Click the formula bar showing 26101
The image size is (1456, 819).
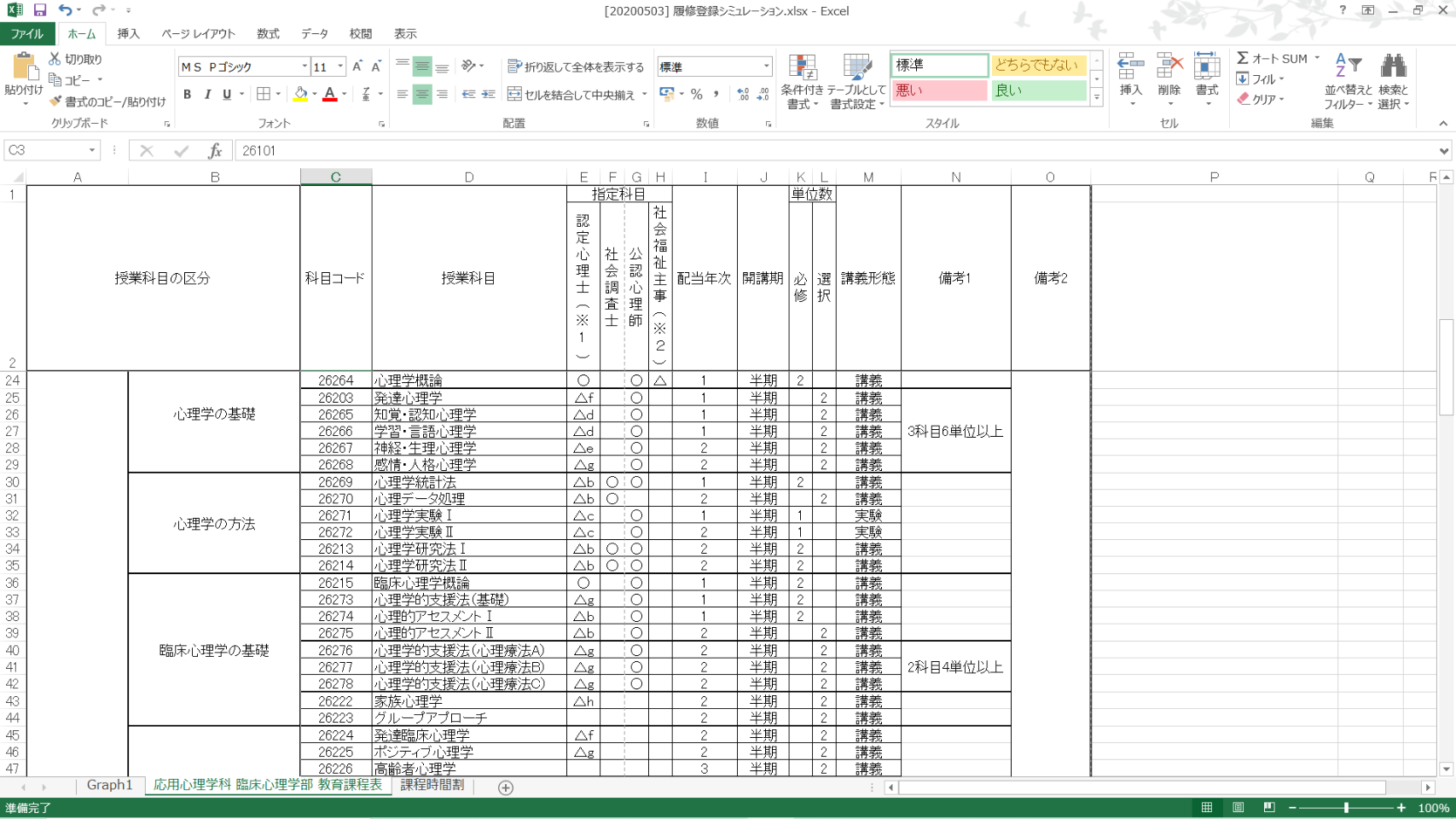click(768, 151)
